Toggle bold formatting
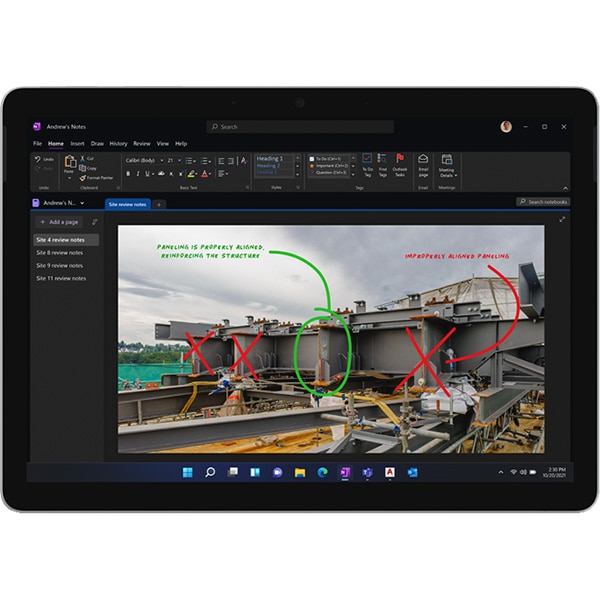This screenshot has width=600, height=600. 127,173
